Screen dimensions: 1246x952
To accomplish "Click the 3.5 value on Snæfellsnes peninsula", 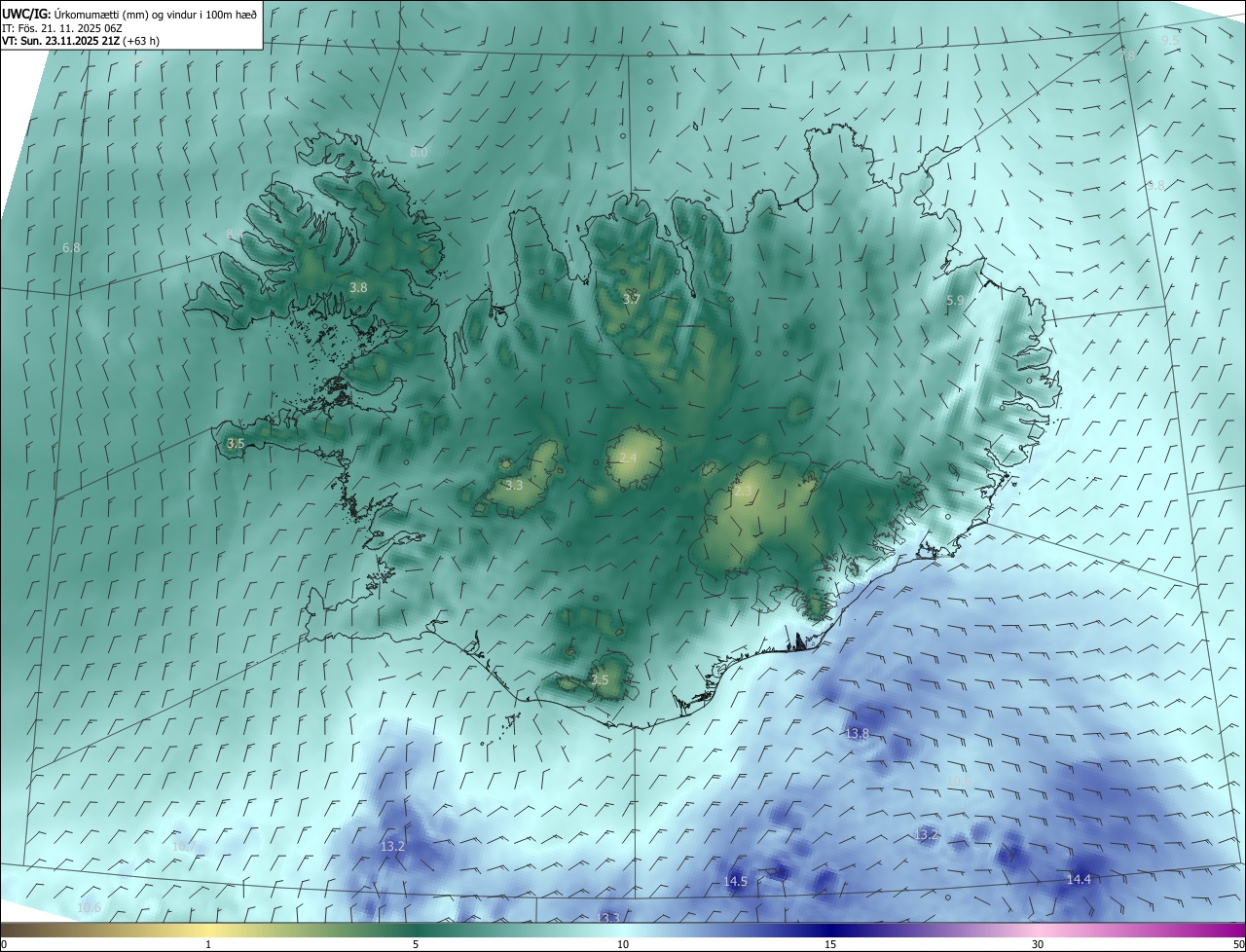I will tap(236, 443).
